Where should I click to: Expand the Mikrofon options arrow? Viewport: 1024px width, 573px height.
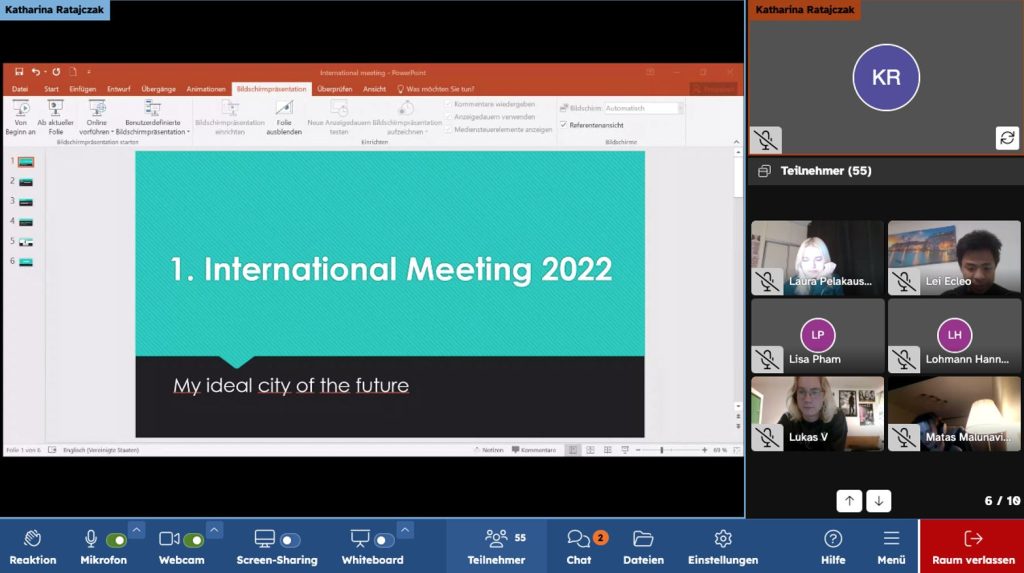point(137,529)
